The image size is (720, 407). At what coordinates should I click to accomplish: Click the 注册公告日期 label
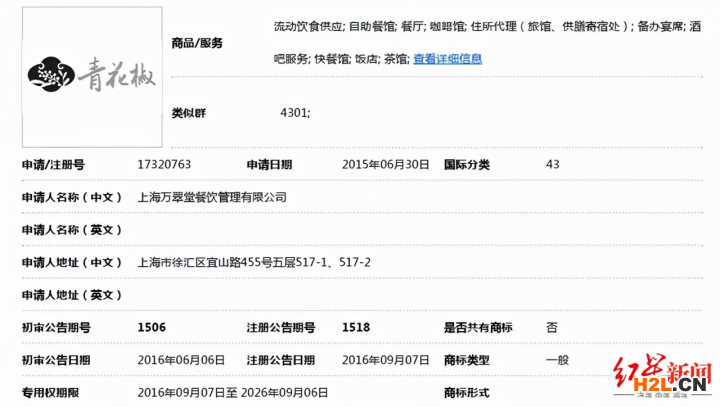[x=281, y=360]
